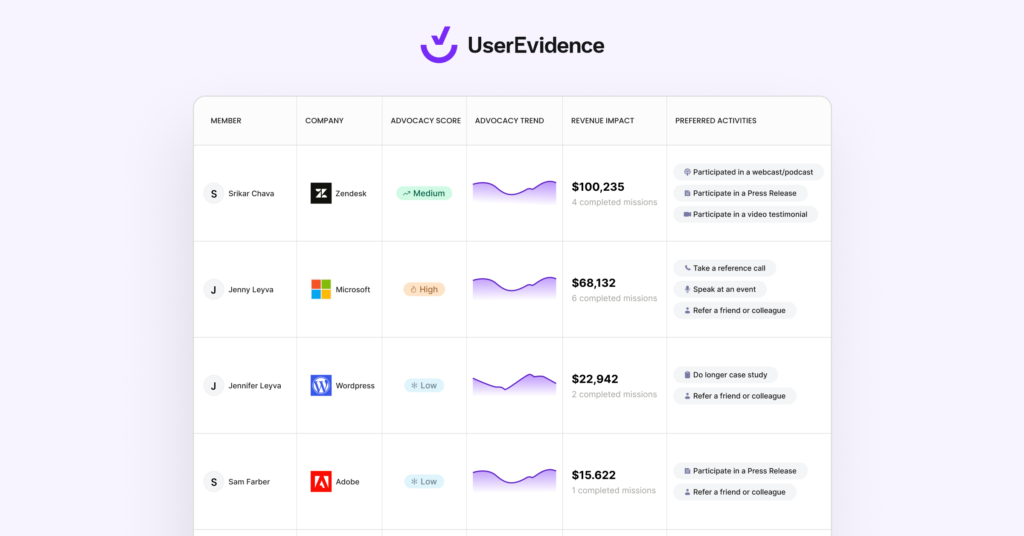
Task: Open the $68,132 revenue impact value
Action: pyautogui.click(x=593, y=283)
